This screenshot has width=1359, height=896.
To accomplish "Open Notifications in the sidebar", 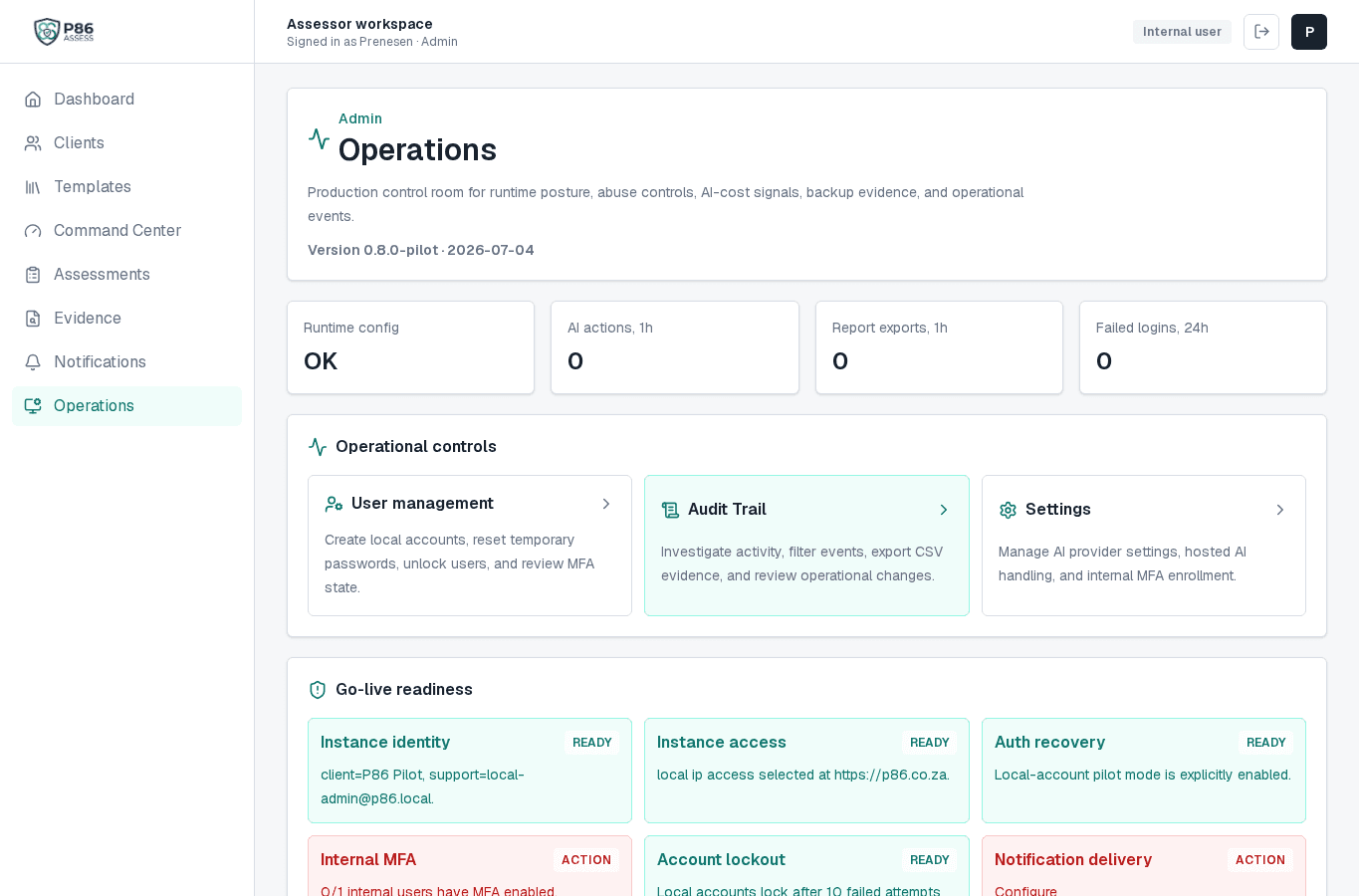I will 126,362.
